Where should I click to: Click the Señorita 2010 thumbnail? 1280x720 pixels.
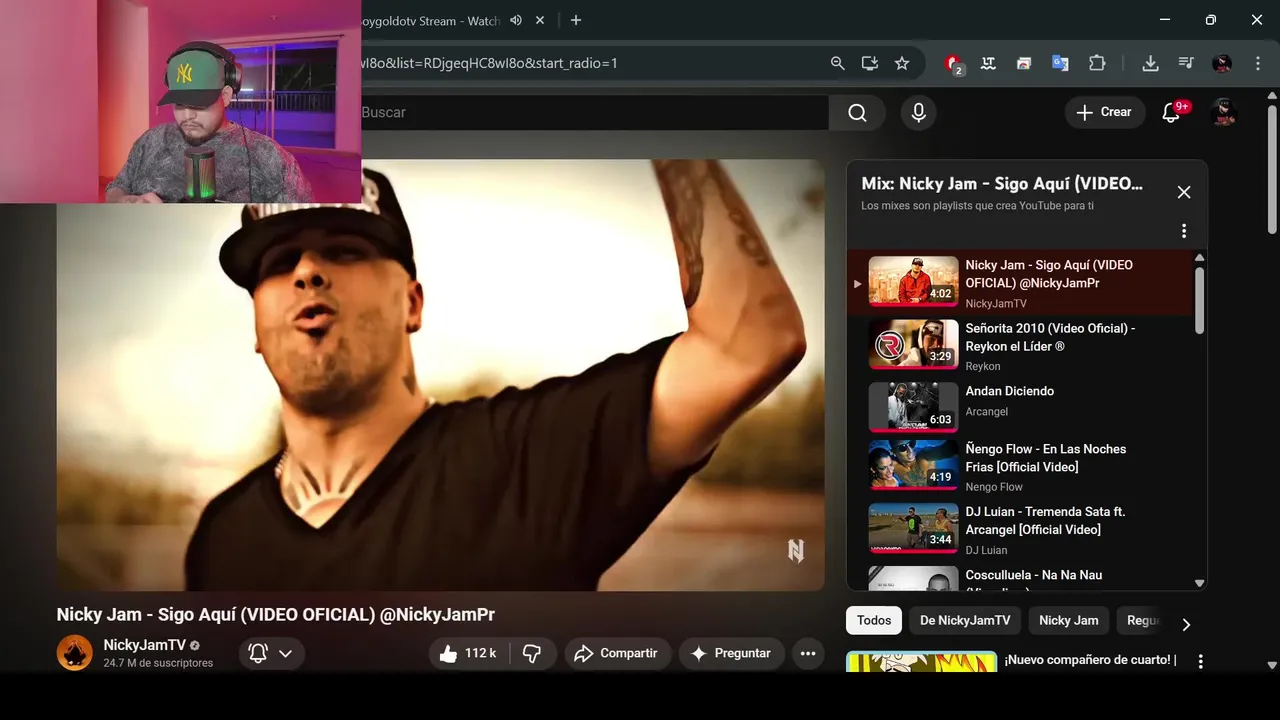(913, 344)
